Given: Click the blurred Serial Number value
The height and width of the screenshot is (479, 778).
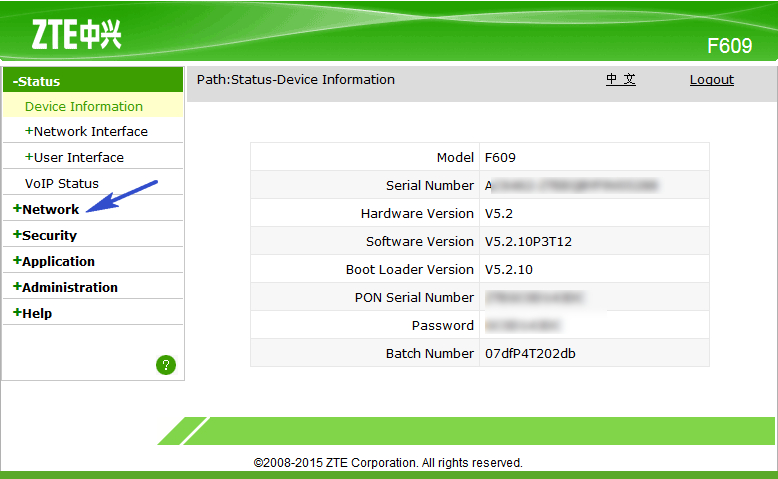Looking at the screenshot, I should tap(571, 186).
